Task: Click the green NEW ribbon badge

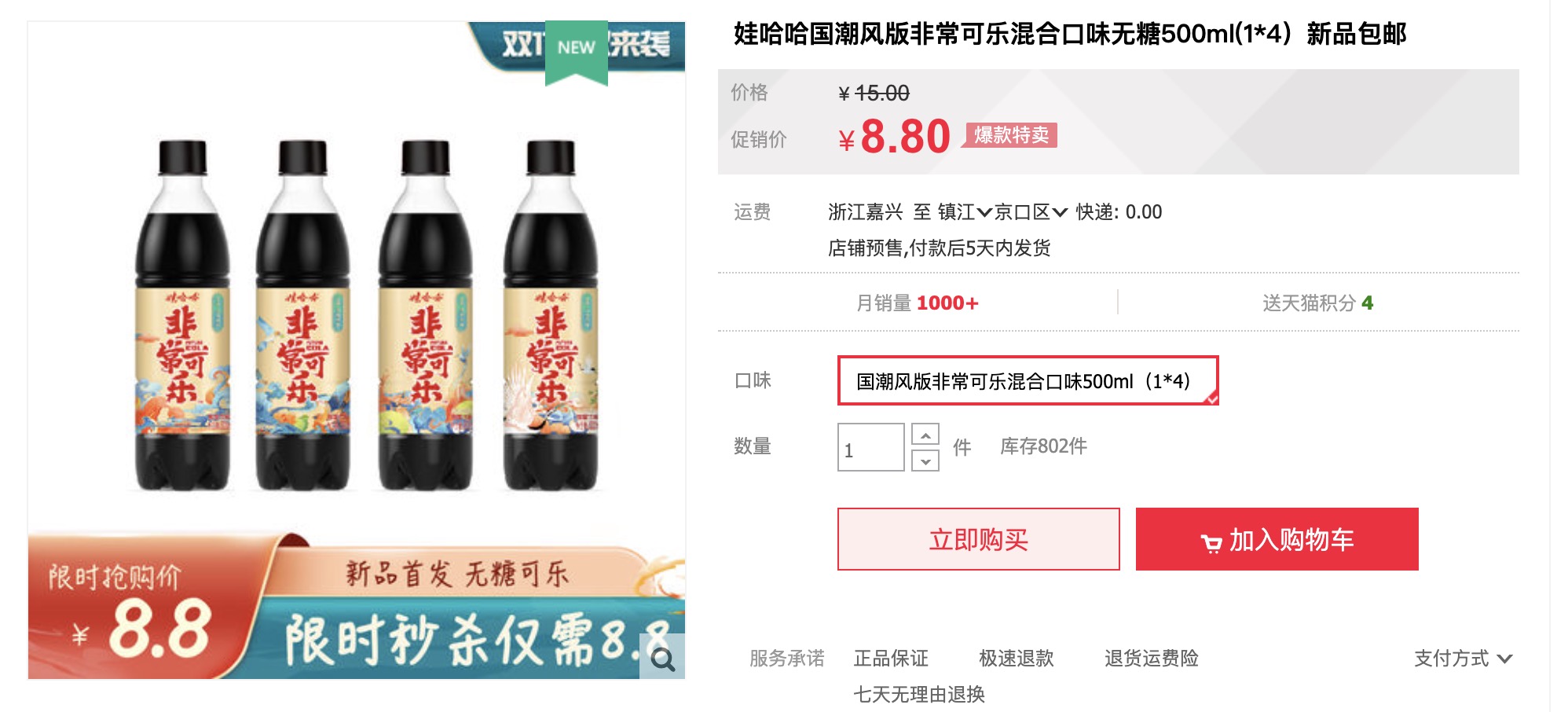Action: [577, 52]
